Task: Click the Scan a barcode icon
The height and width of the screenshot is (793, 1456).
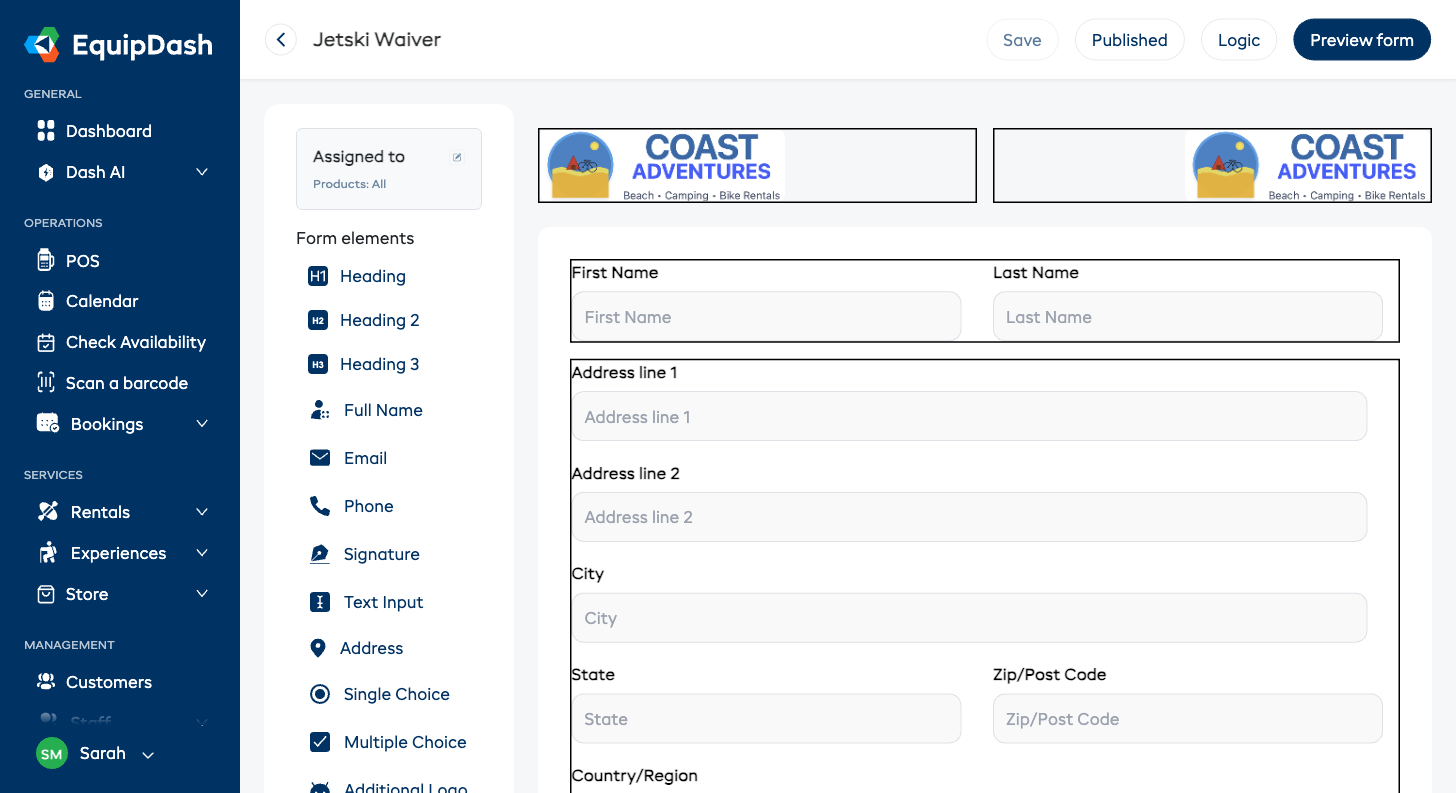Action: click(x=45, y=382)
